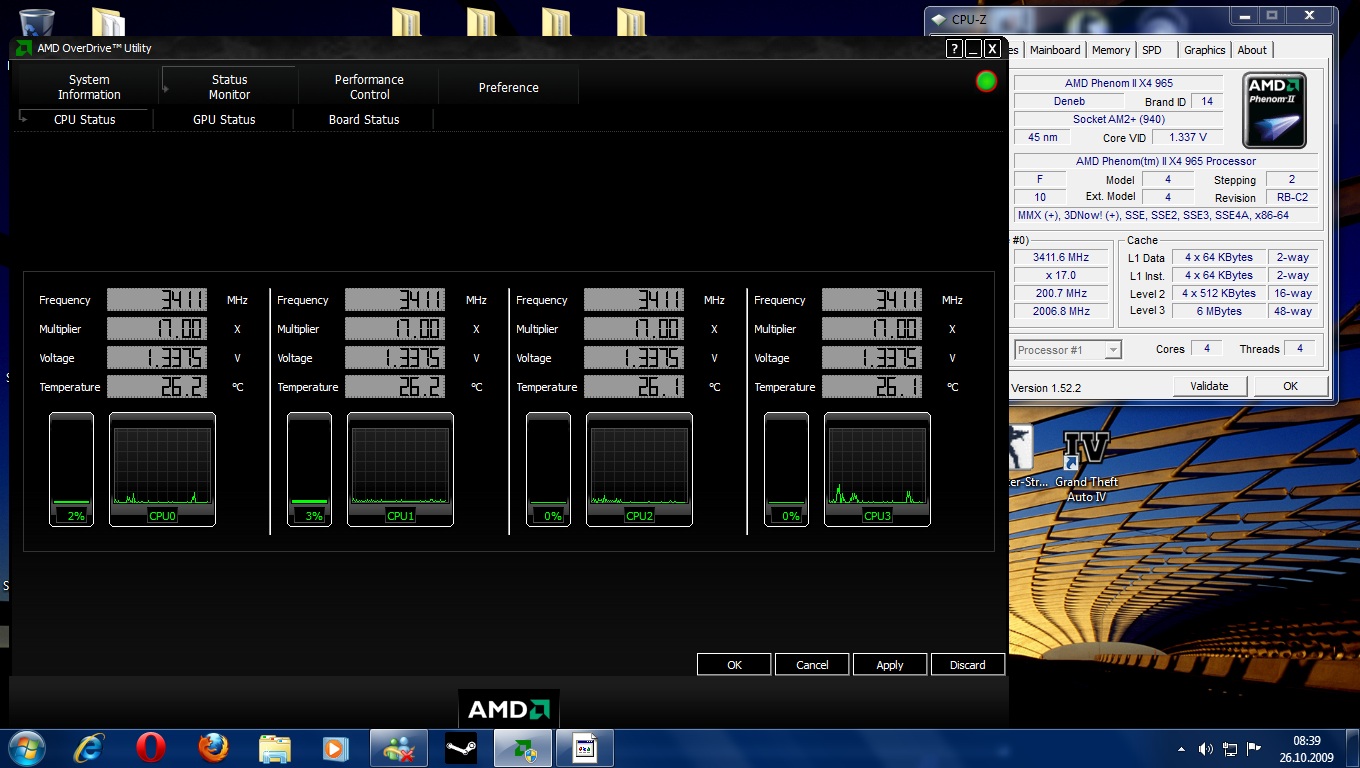The width and height of the screenshot is (1360, 768).
Task: Switch to Steam in the taskbar
Action: (461, 748)
